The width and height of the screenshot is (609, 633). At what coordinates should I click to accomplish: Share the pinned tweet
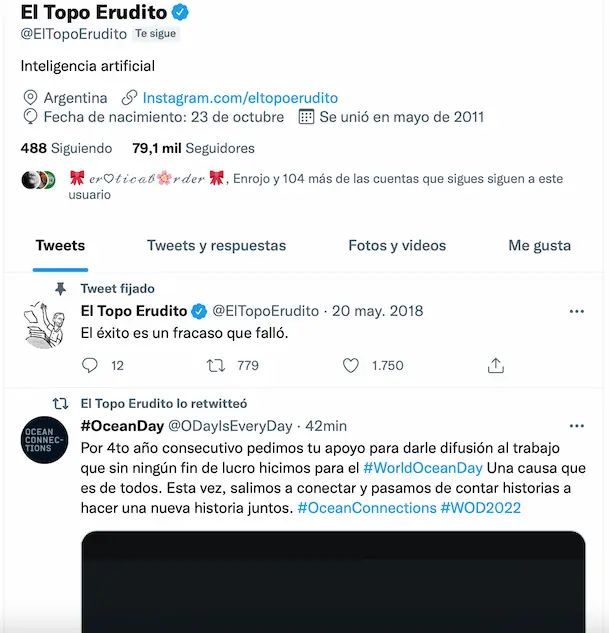[x=495, y=366]
